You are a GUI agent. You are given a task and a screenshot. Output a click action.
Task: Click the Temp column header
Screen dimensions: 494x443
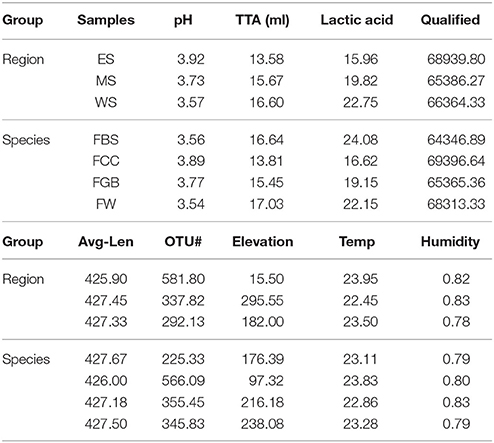tap(357, 242)
